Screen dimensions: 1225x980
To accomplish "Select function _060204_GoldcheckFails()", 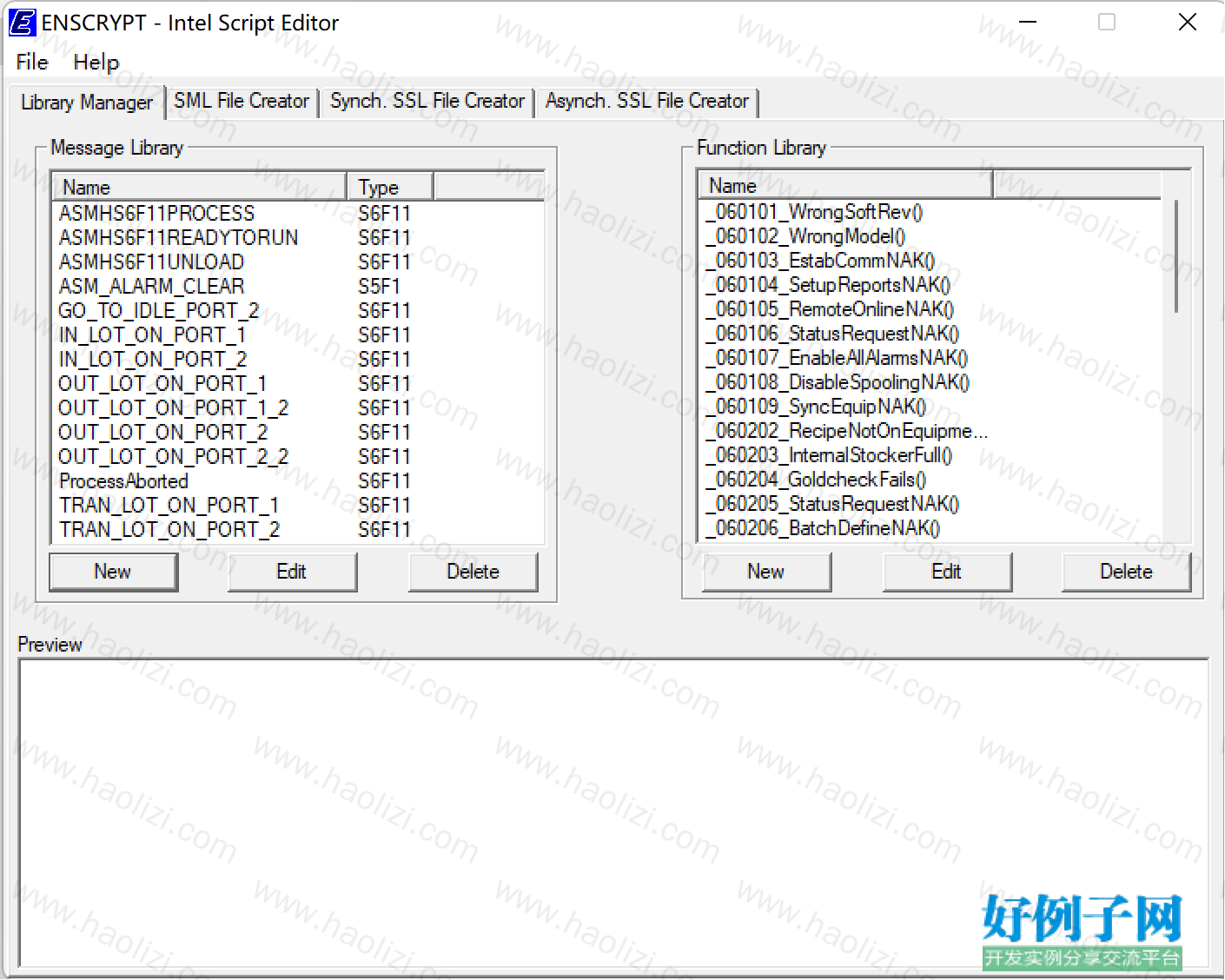I will pyautogui.click(x=816, y=480).
